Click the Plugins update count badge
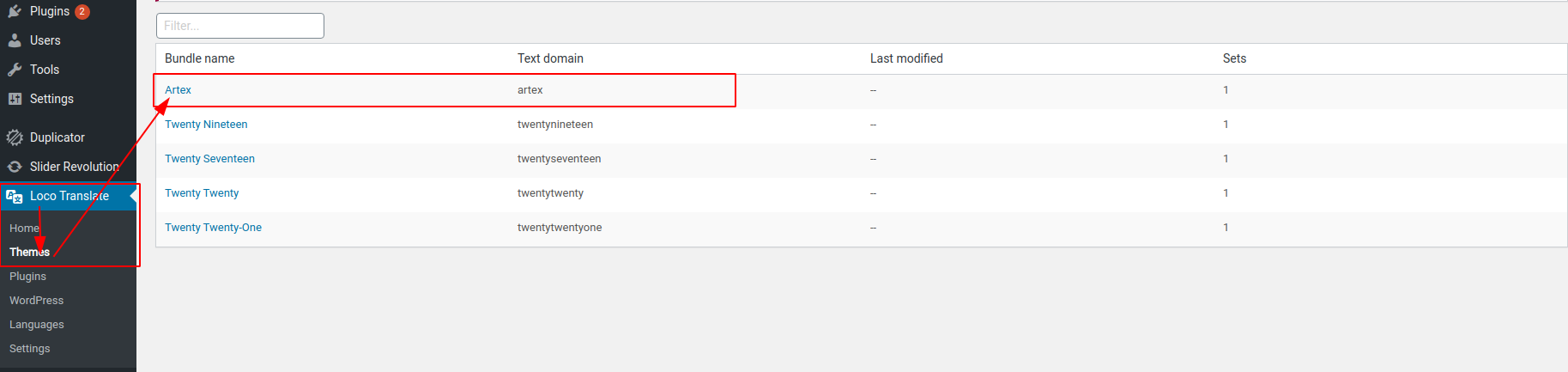1568x372 pixels. [82, 11]
